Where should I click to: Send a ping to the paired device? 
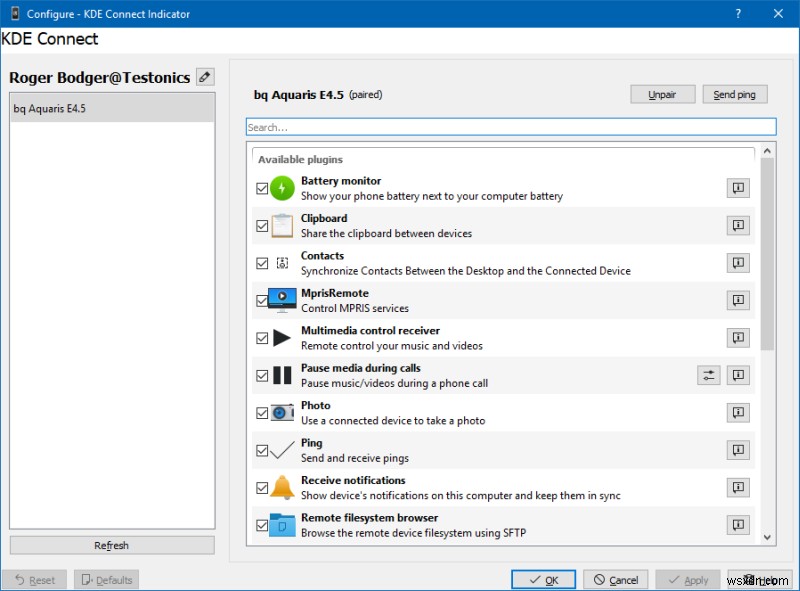[735, 94]
